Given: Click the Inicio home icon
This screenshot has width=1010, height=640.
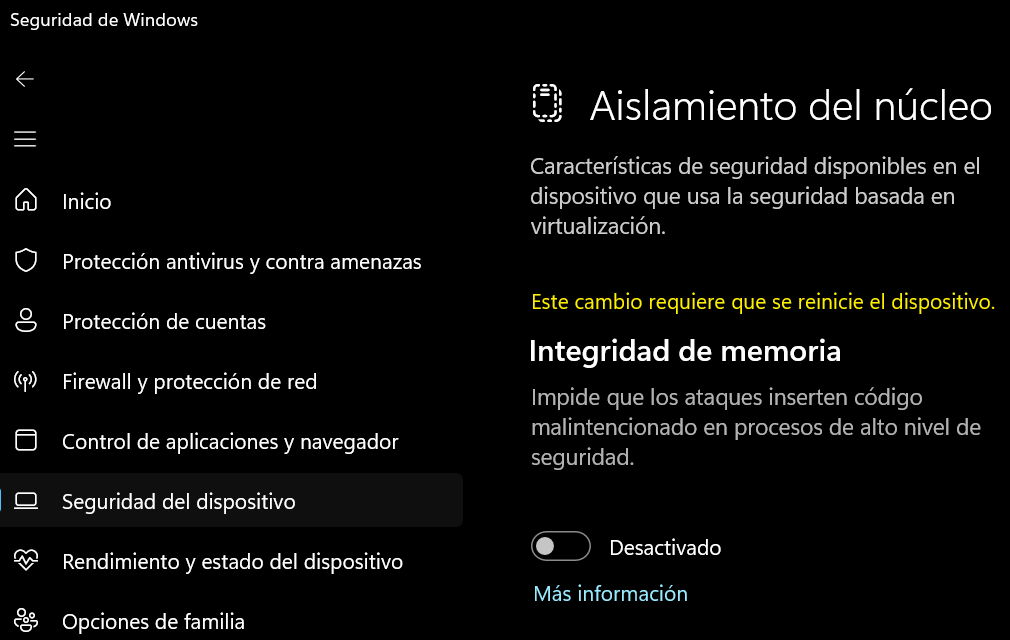Looking at the screenshot, I should click(26, 201).
